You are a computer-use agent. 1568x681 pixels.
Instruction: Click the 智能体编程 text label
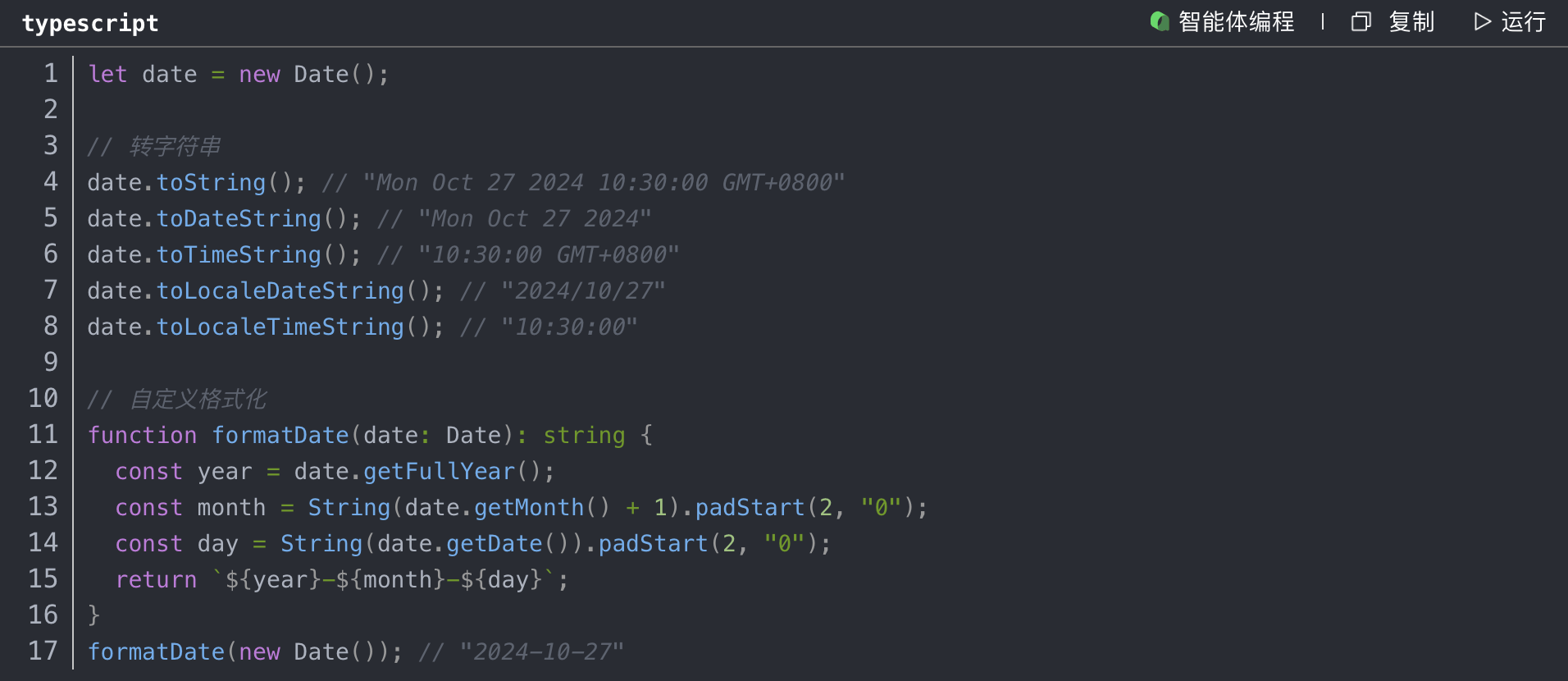coord(1236,21)
